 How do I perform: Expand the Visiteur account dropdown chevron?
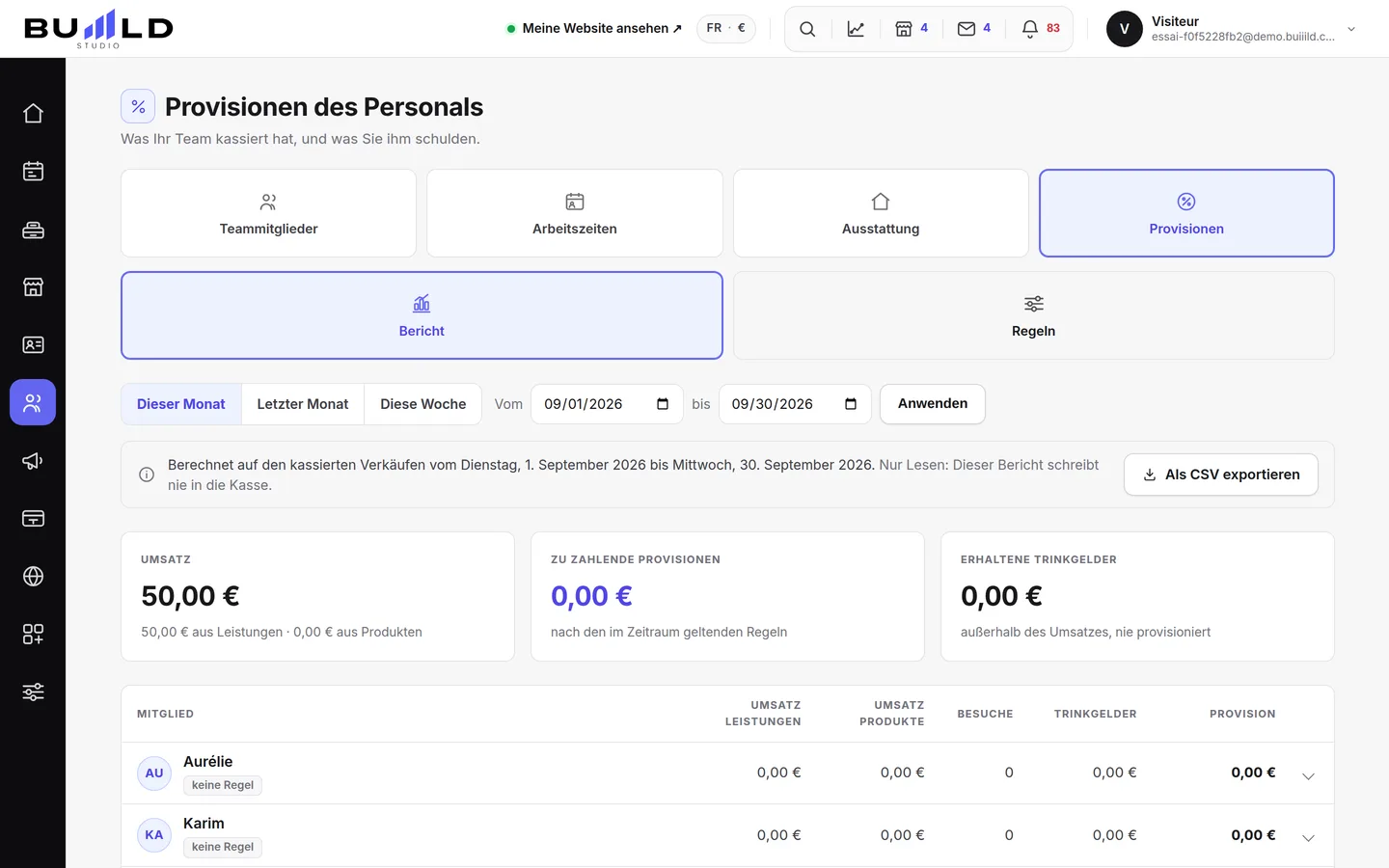[1351, 29]
